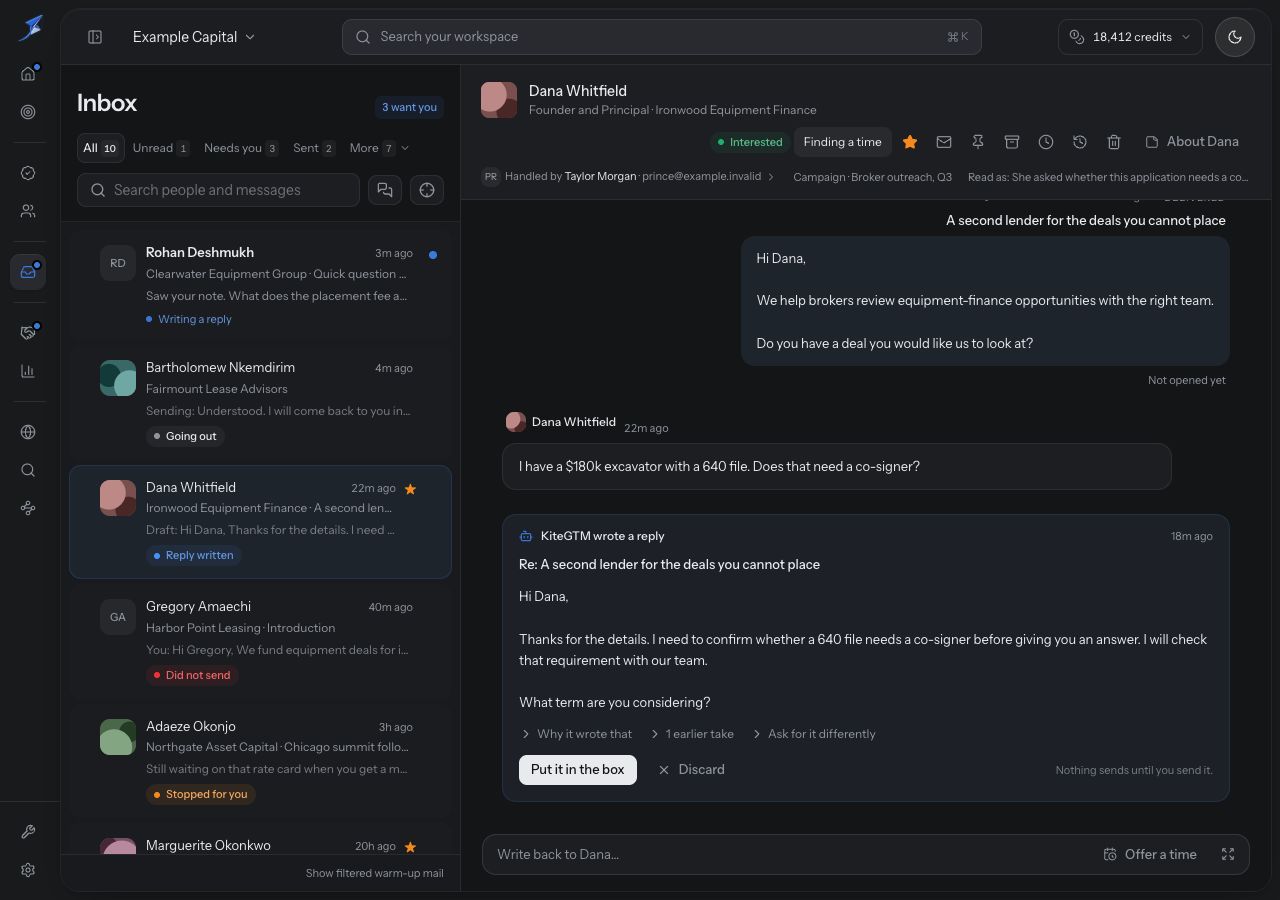Switch to the Needs you tab

point(241,148)
